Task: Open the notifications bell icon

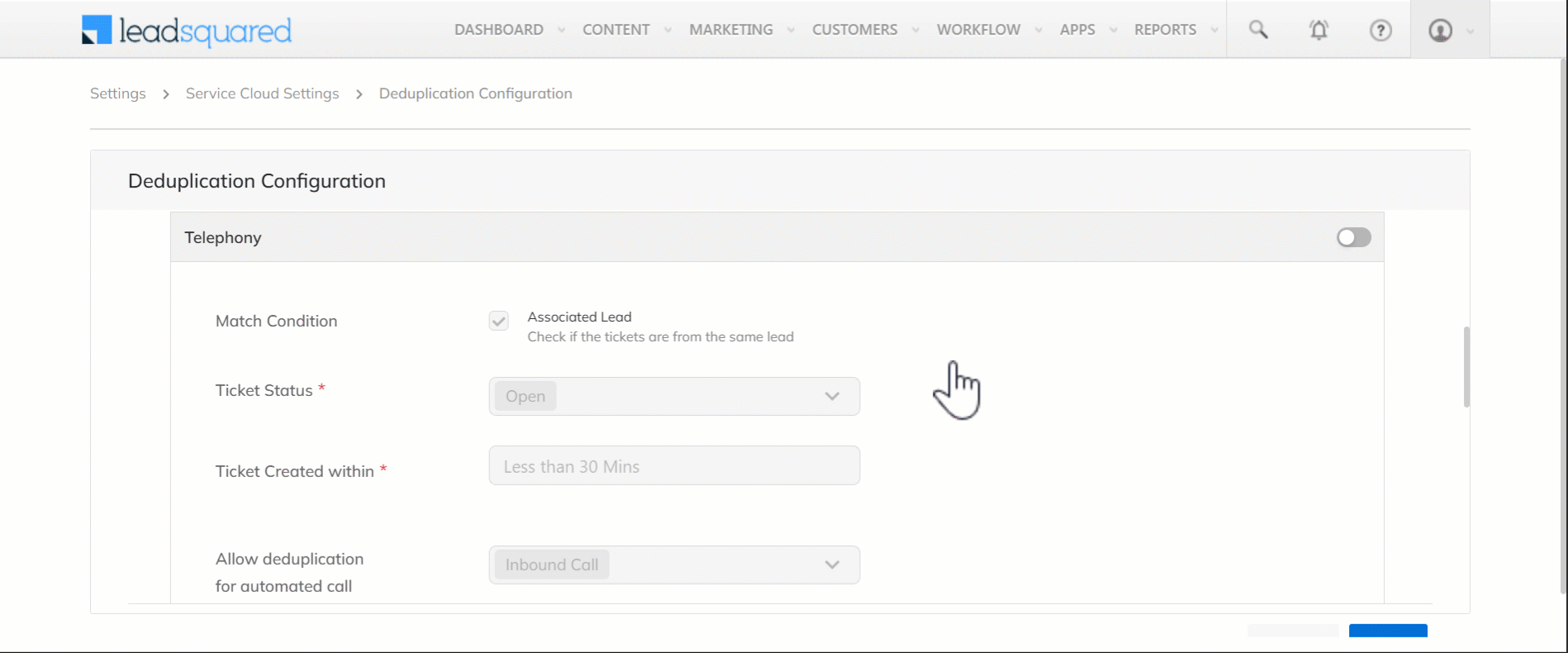Action: (x=1319, y=30)
